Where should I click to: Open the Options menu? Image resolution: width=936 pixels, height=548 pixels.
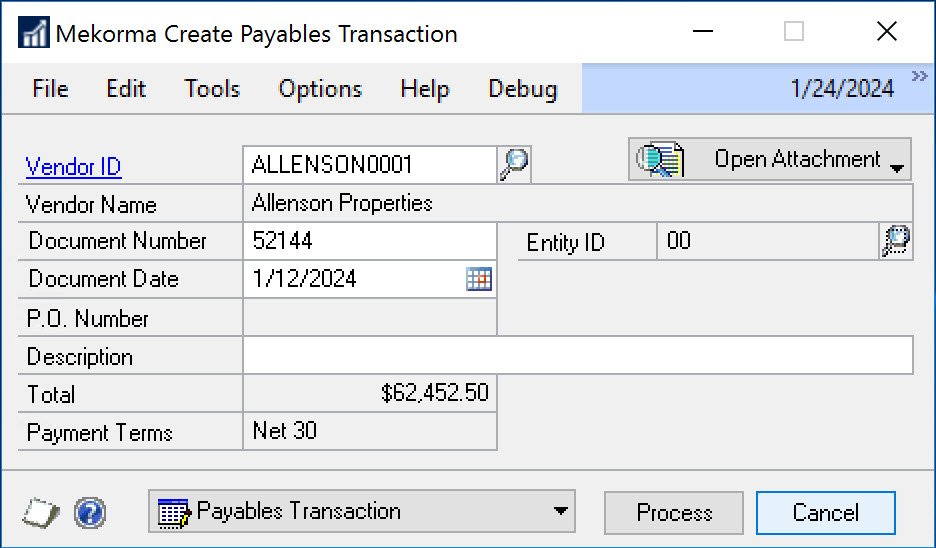[x=320, y=89]
